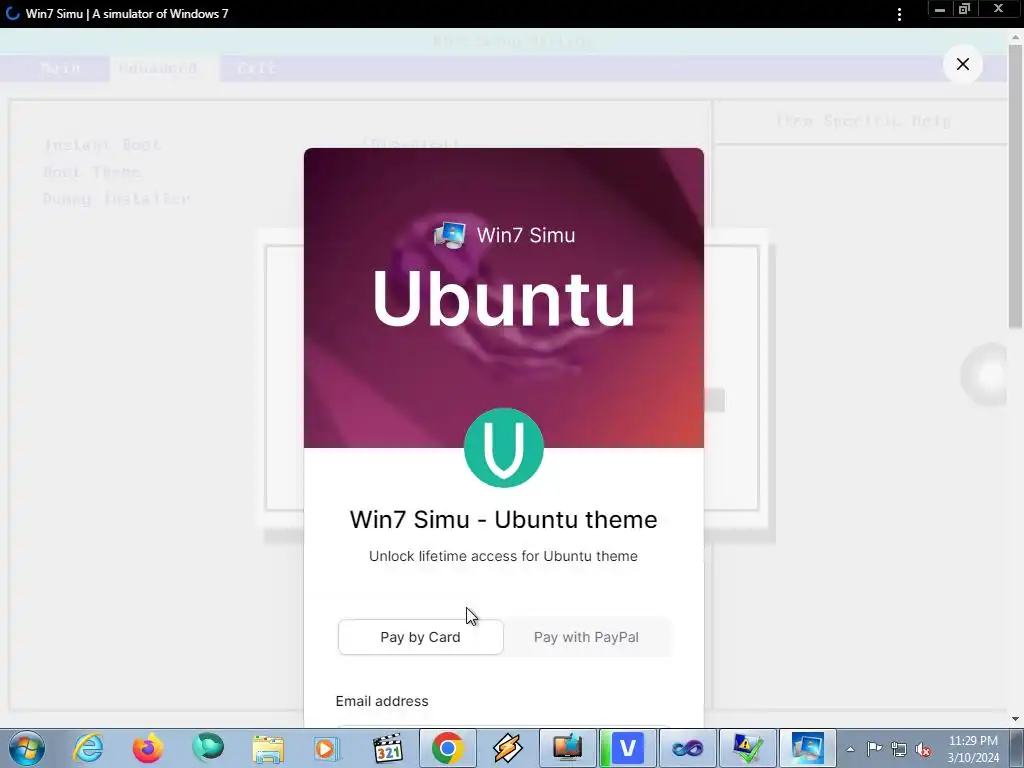Click the Win7 Simu - Ubuntu theme heading
This screenshot has width=1024, height=768.
coord(504,520)
